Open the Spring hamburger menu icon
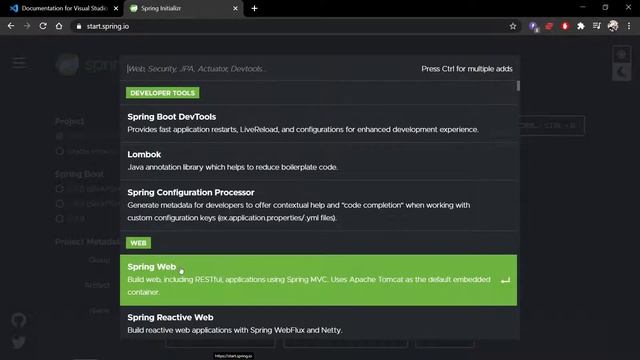Image resolution: width=640 pixels, height=360 pixels. coord(19,63)
